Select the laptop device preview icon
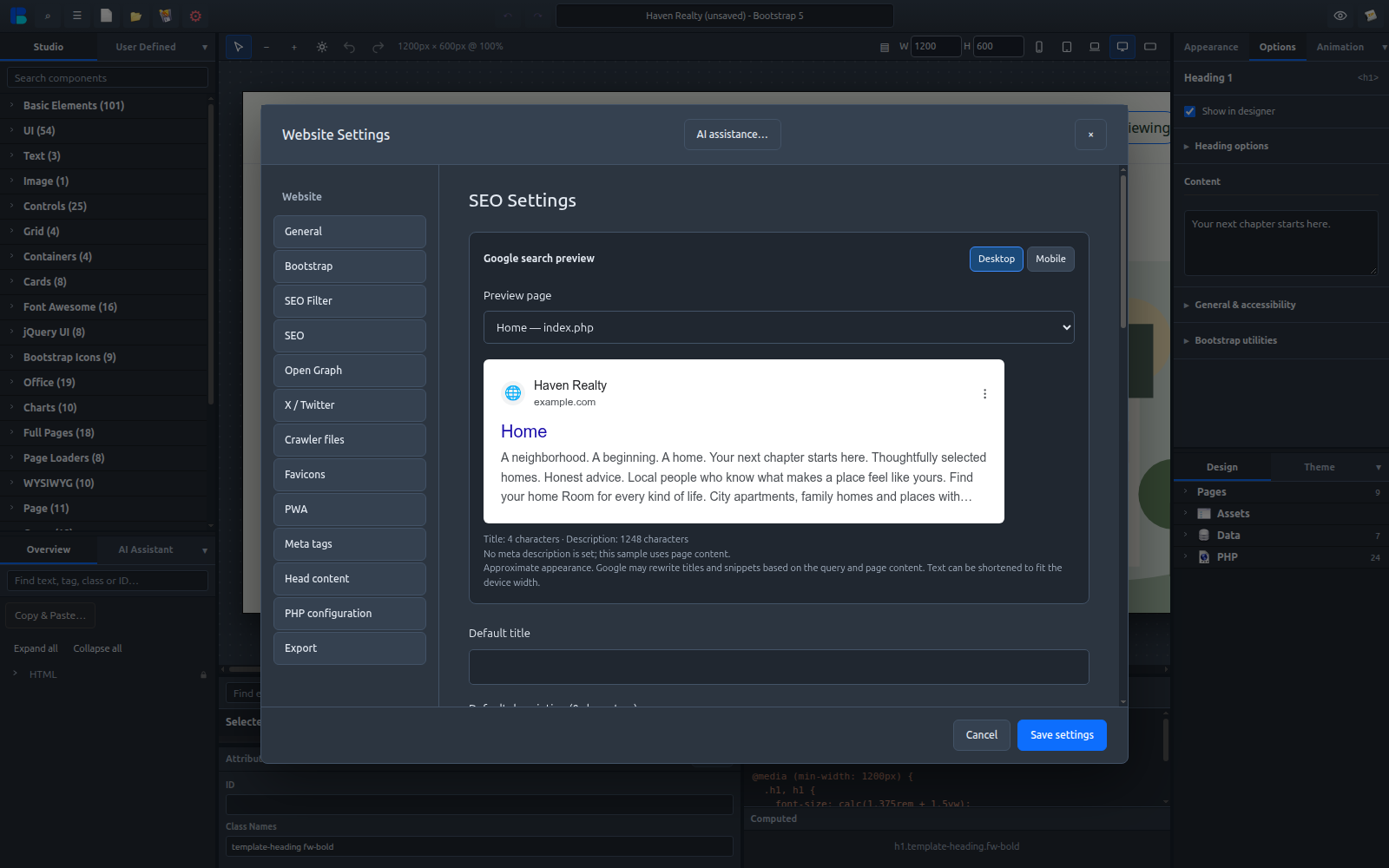1389x868 pixels. pyautogui.click(x=1095, y=47)
